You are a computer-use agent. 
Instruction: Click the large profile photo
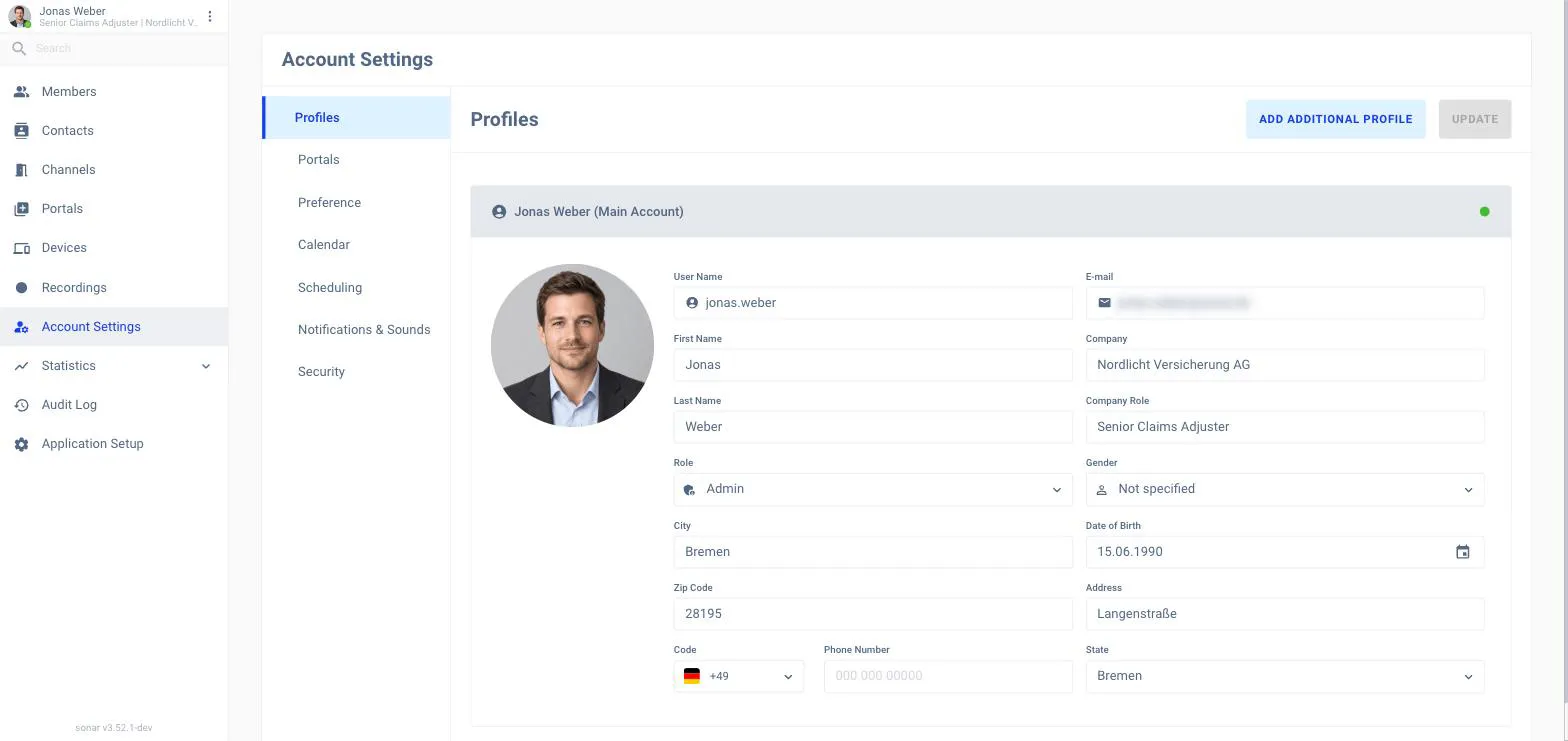coord(572,345)
